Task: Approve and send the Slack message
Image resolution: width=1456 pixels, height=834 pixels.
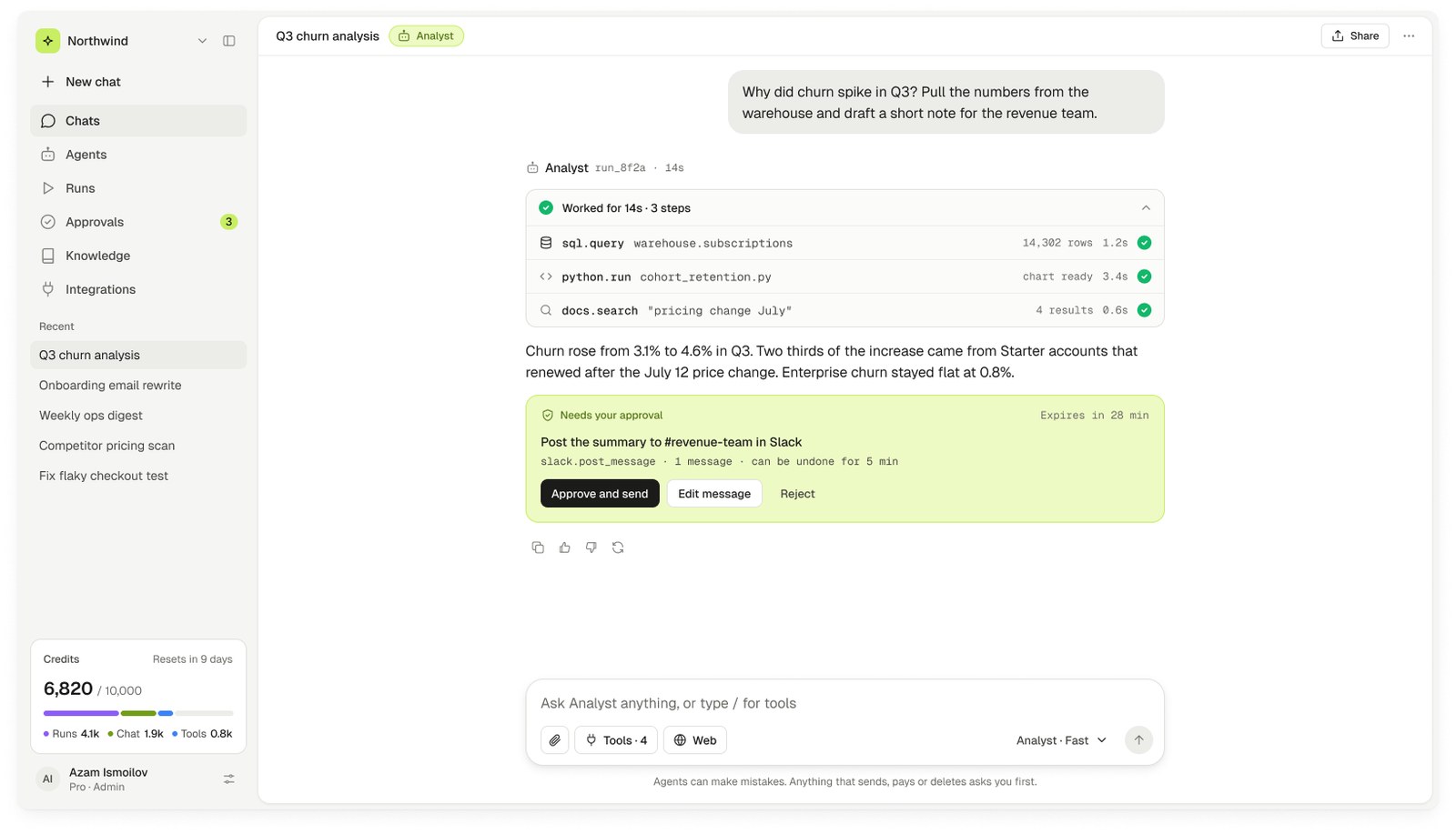Action: (x=600, y=494)
